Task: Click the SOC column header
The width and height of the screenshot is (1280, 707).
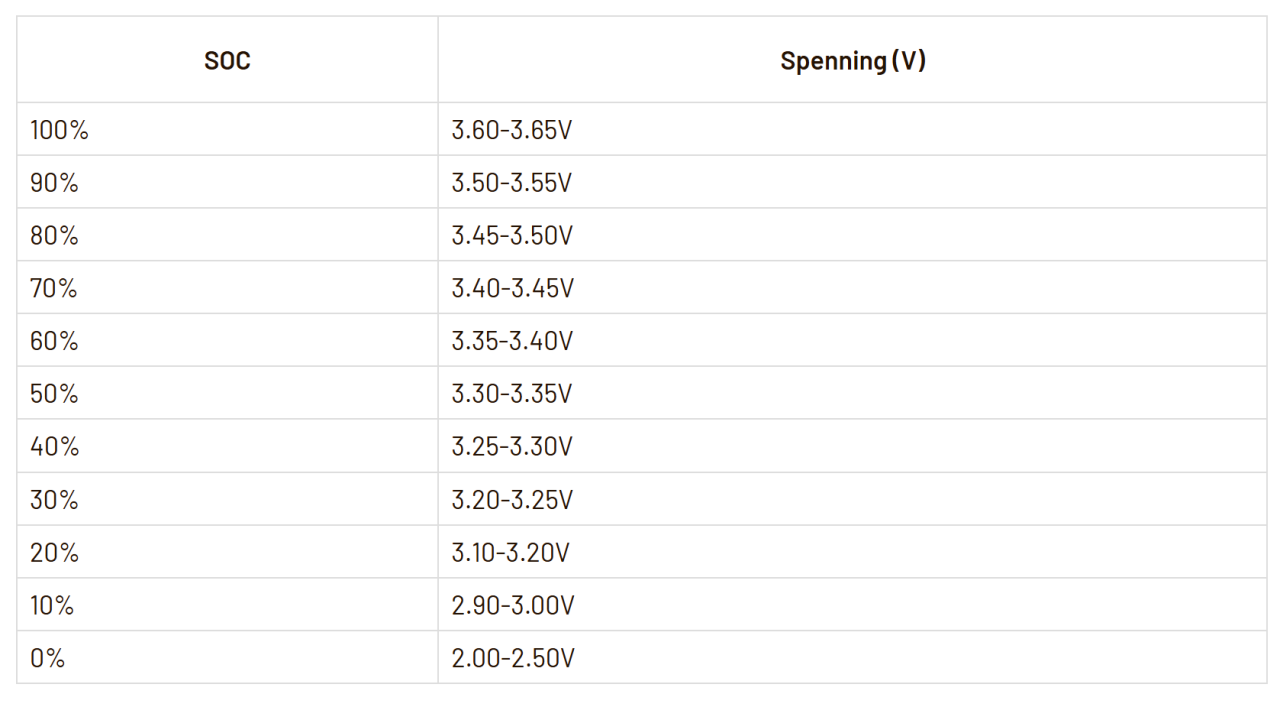Action: point(227,61)
